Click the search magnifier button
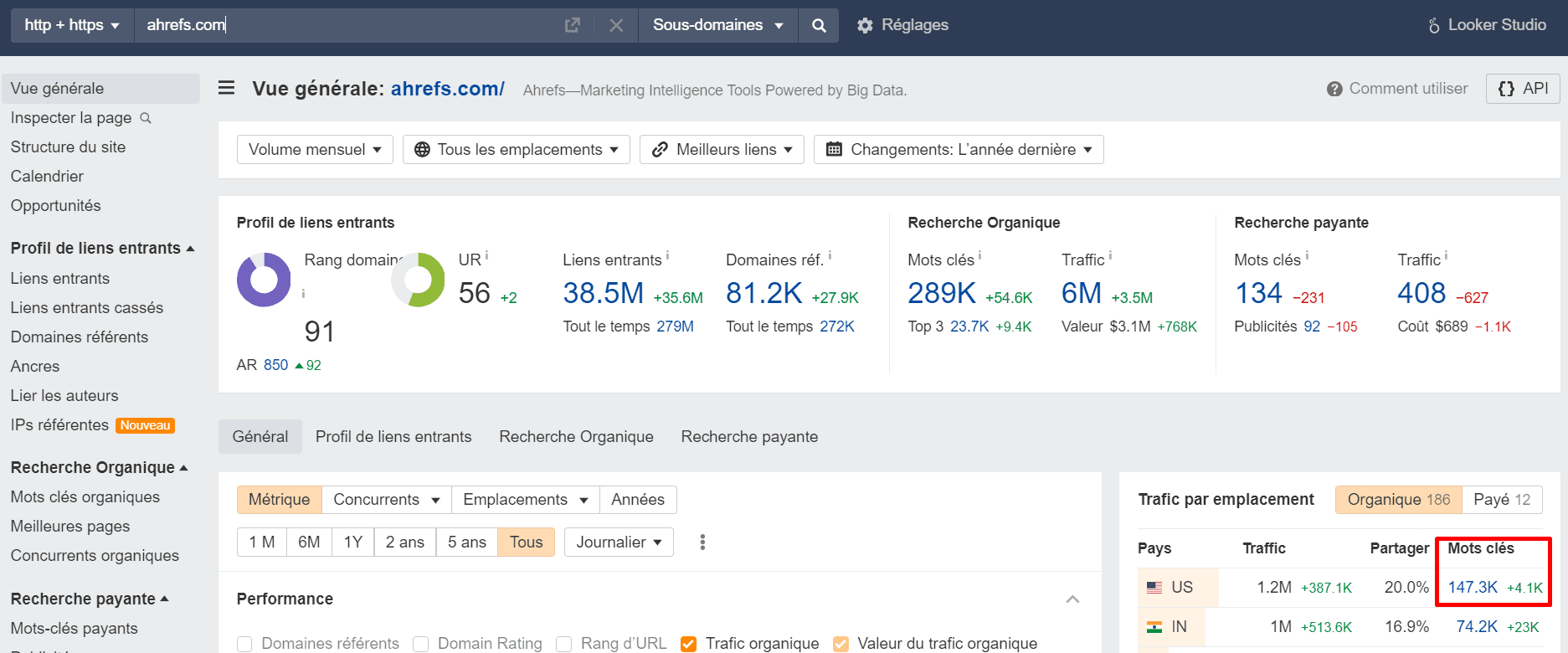This screenshot has width=1568, height=653. coord(819,25)
